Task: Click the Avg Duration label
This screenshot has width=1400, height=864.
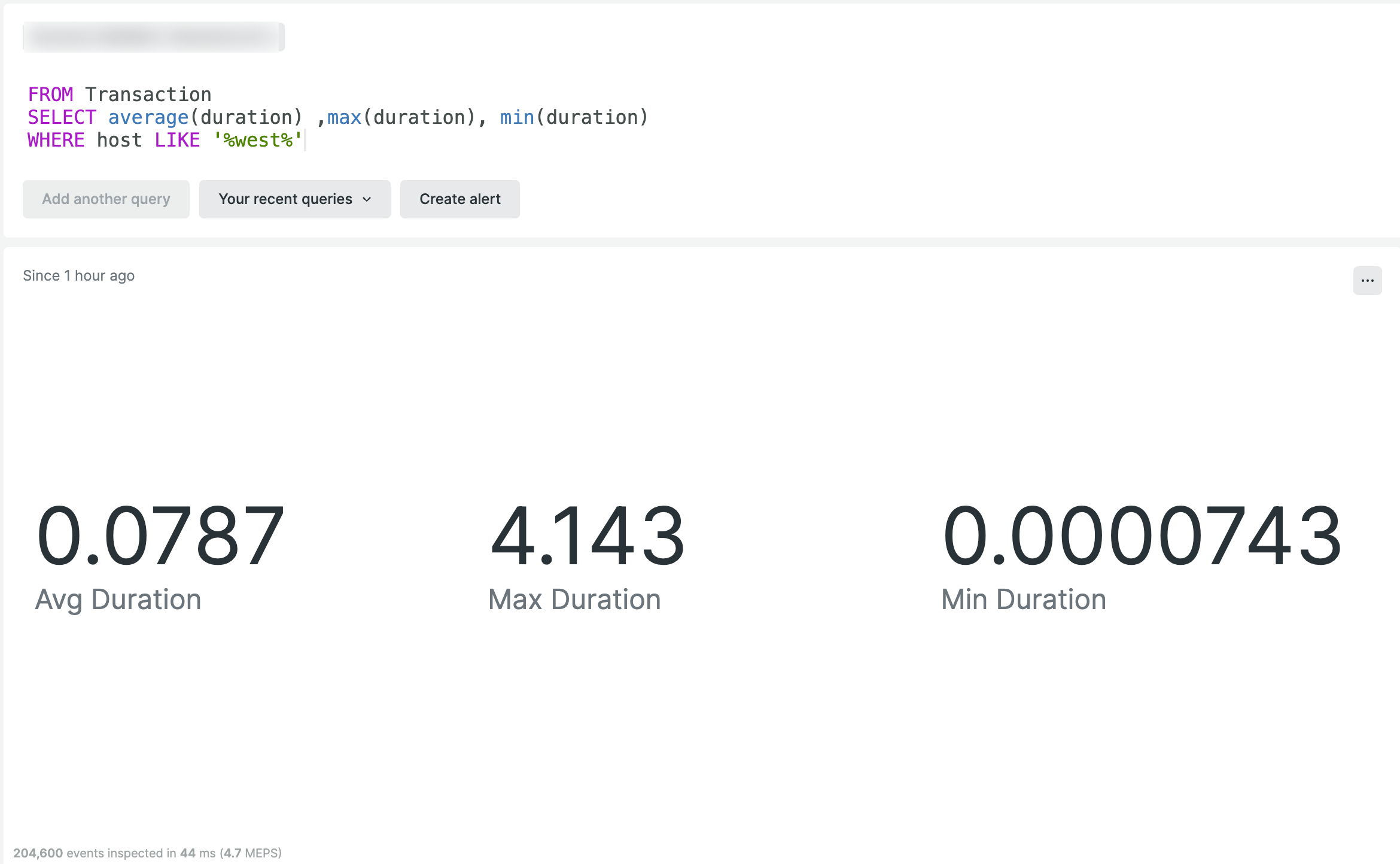Action: coord(118,600)
